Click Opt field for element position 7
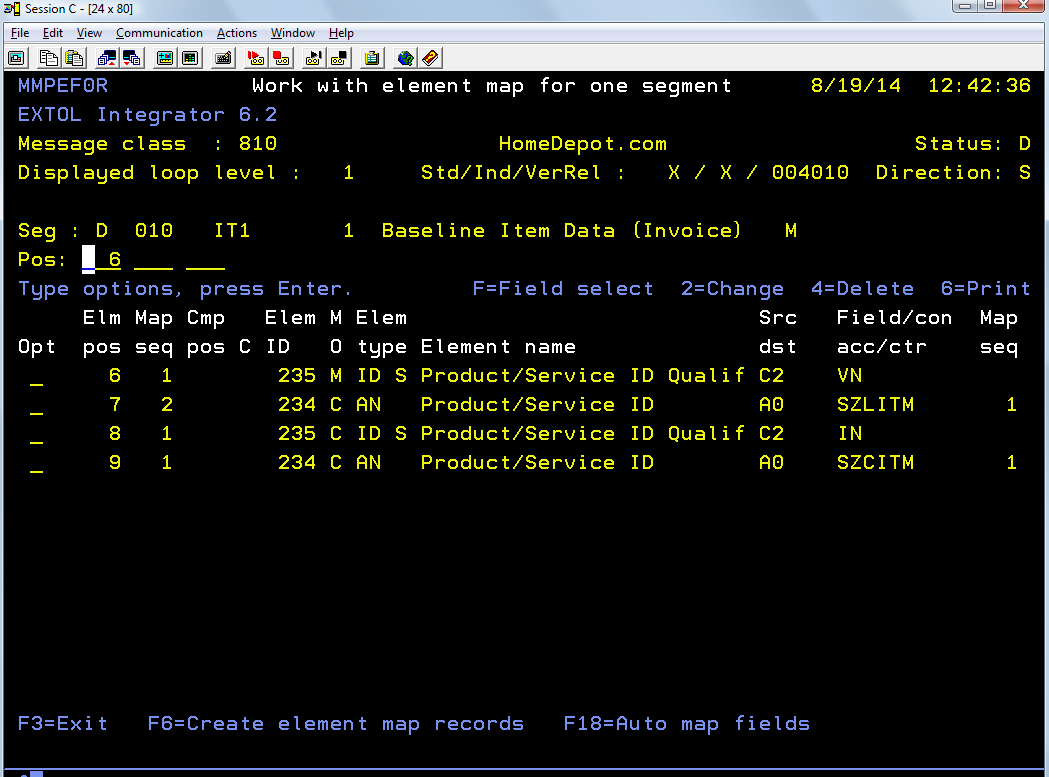This screenshot has height=777, width=1049. [x=36, y=405]
